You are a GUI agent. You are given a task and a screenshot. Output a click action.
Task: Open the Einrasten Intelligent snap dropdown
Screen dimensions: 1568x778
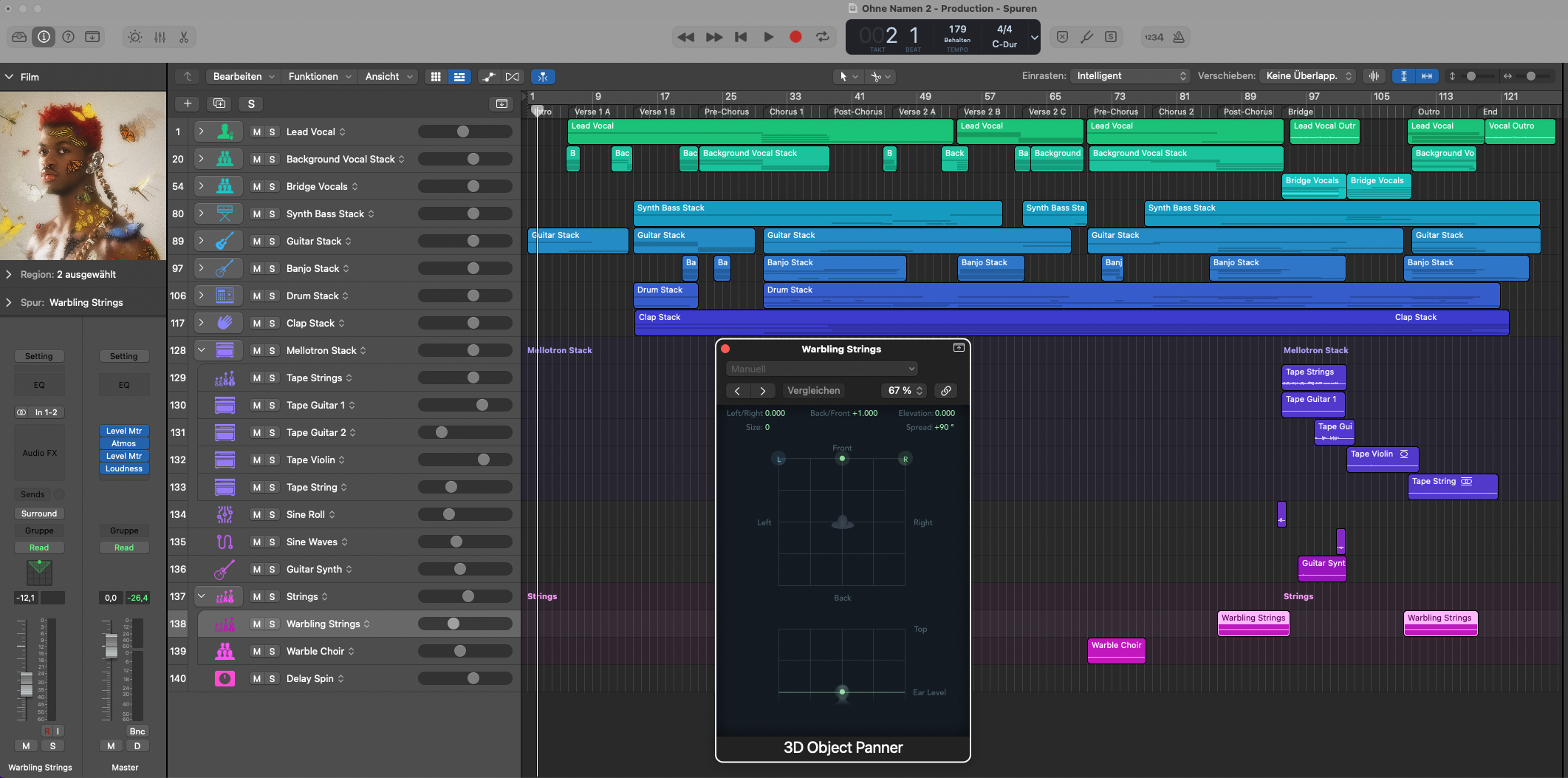tap(1131, 76)
